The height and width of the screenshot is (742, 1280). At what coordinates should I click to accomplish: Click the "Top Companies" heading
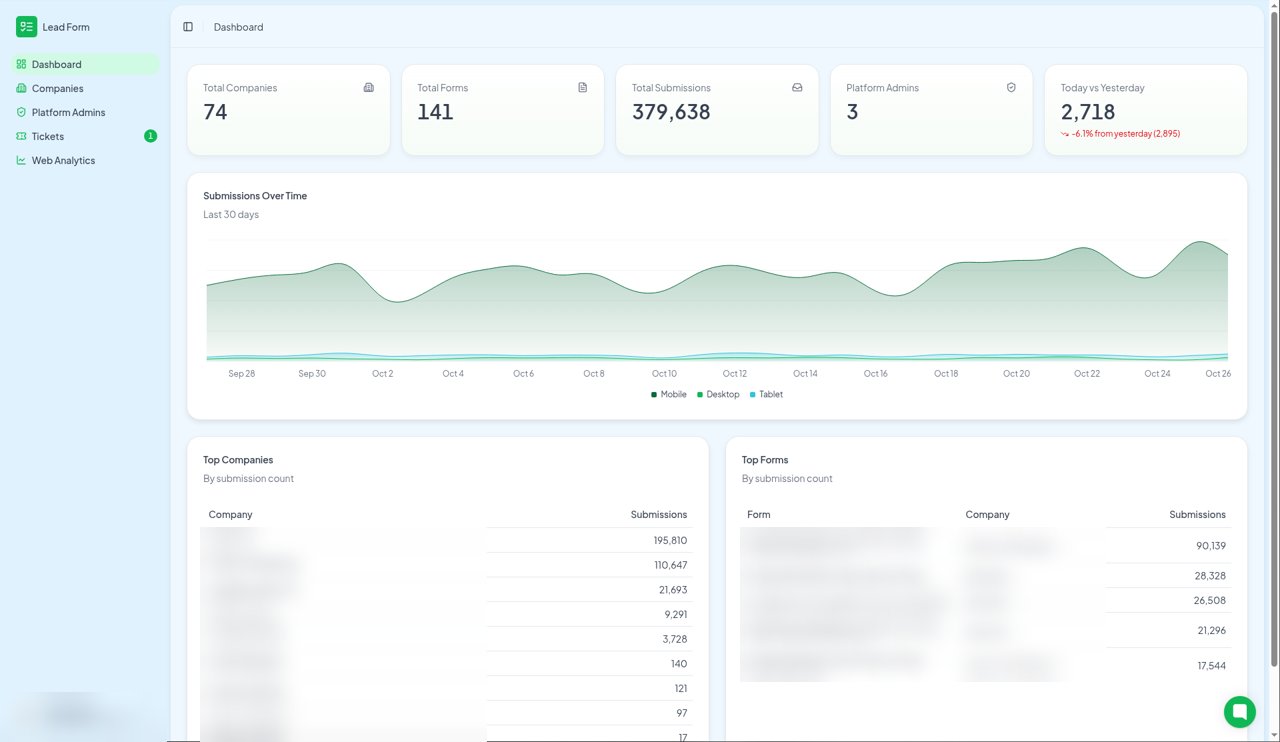[238, 460]
